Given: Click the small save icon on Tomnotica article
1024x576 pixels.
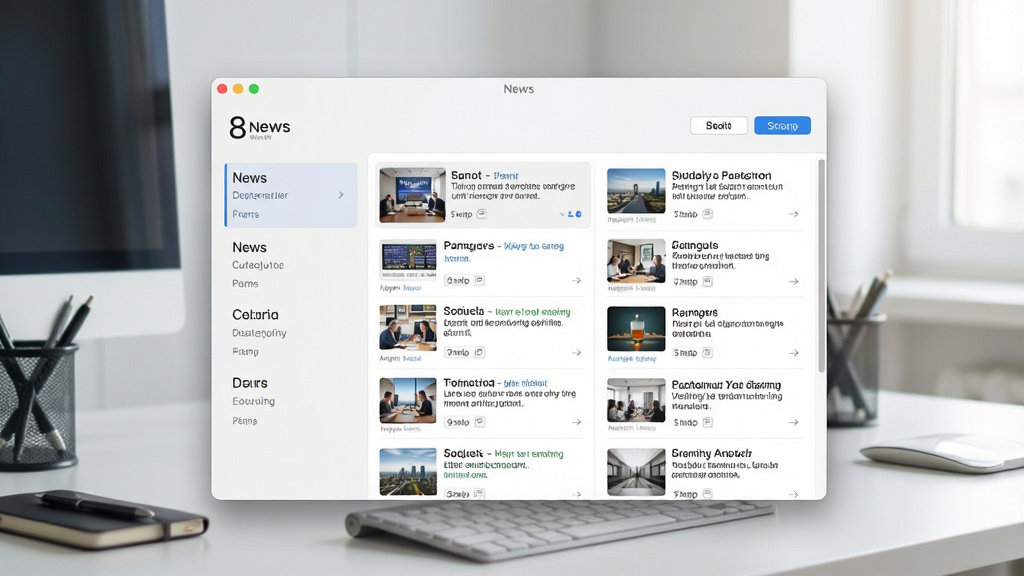Looking at the screenshot, I should (x=480, y=422).
